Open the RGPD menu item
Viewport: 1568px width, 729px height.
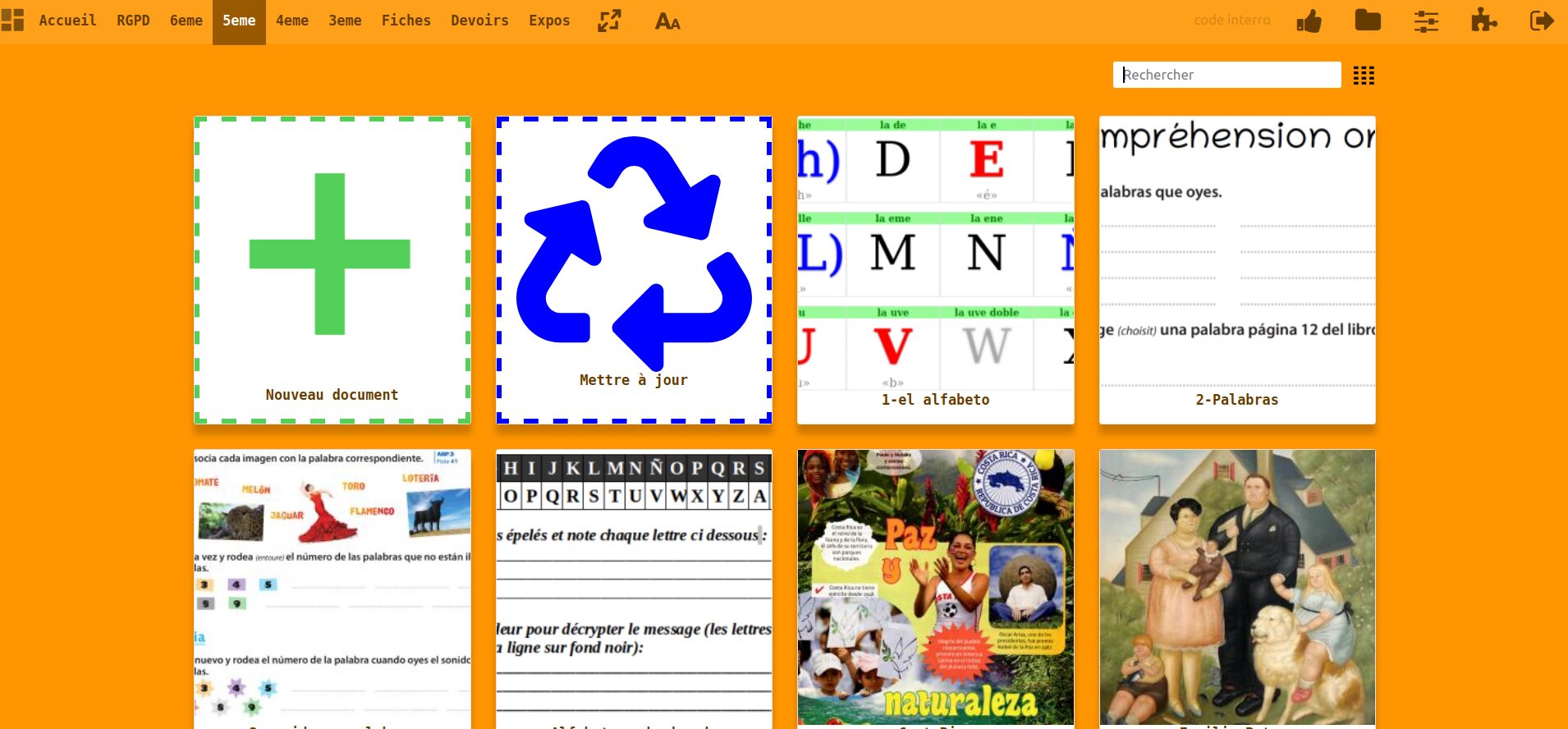click(133, 21)
